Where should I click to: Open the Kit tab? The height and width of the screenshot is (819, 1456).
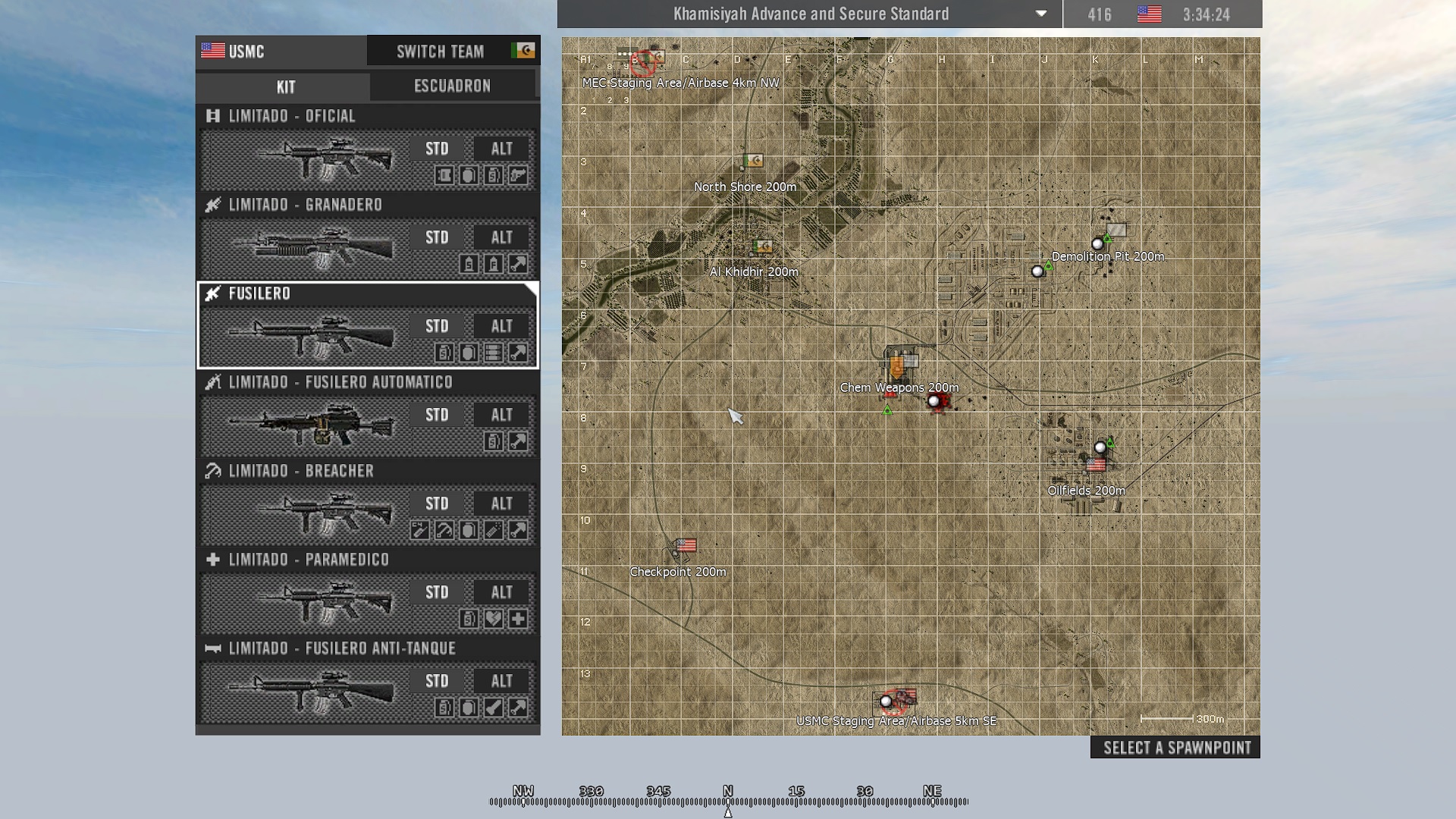point(285,87)
